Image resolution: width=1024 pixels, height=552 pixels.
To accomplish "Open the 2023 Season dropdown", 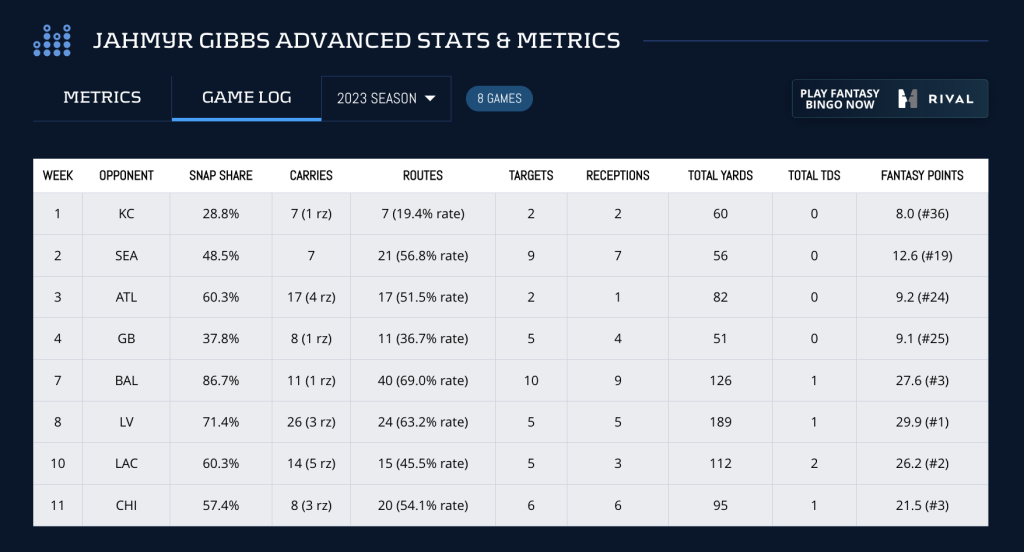I will (386, 99).
